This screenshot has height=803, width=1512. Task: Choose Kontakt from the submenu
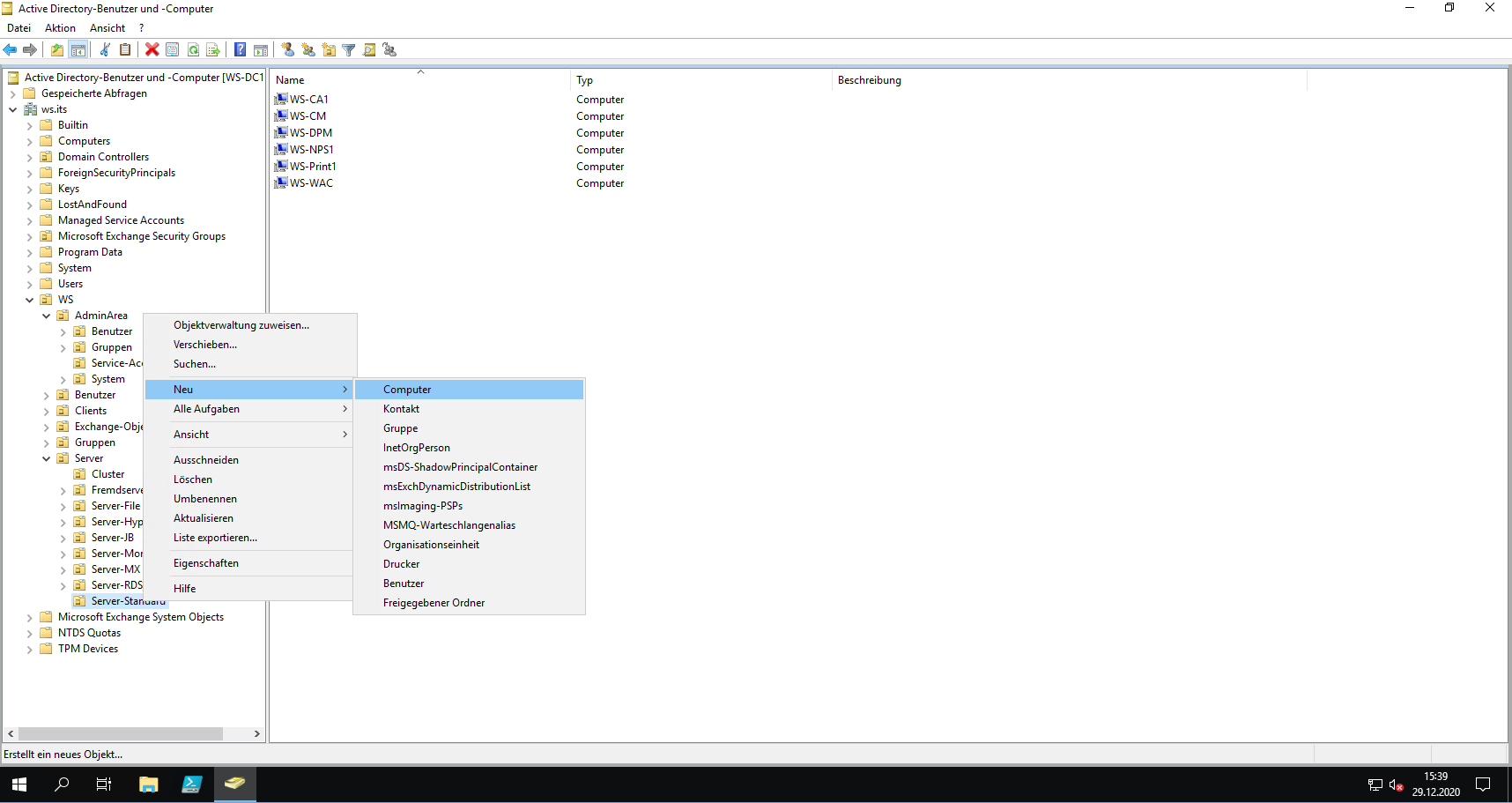pos(469,409)
